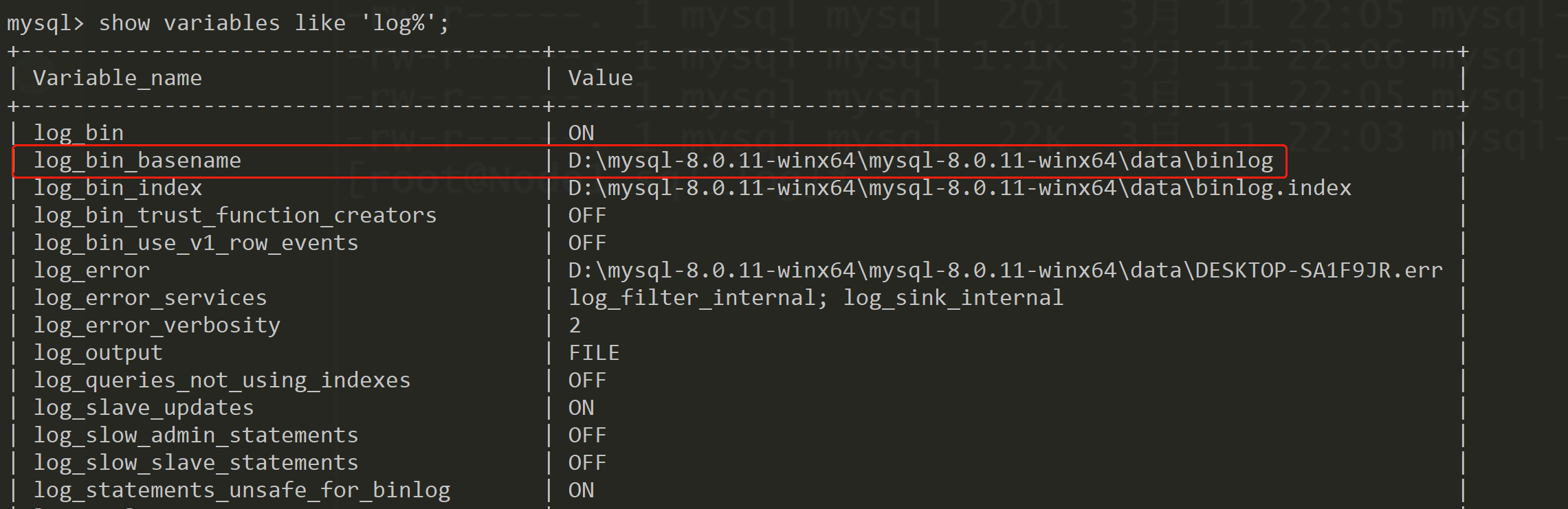Viewport: 1568px width, 509px height.
Task: Click the FILE value of log_output
Action: coord(594,353)
